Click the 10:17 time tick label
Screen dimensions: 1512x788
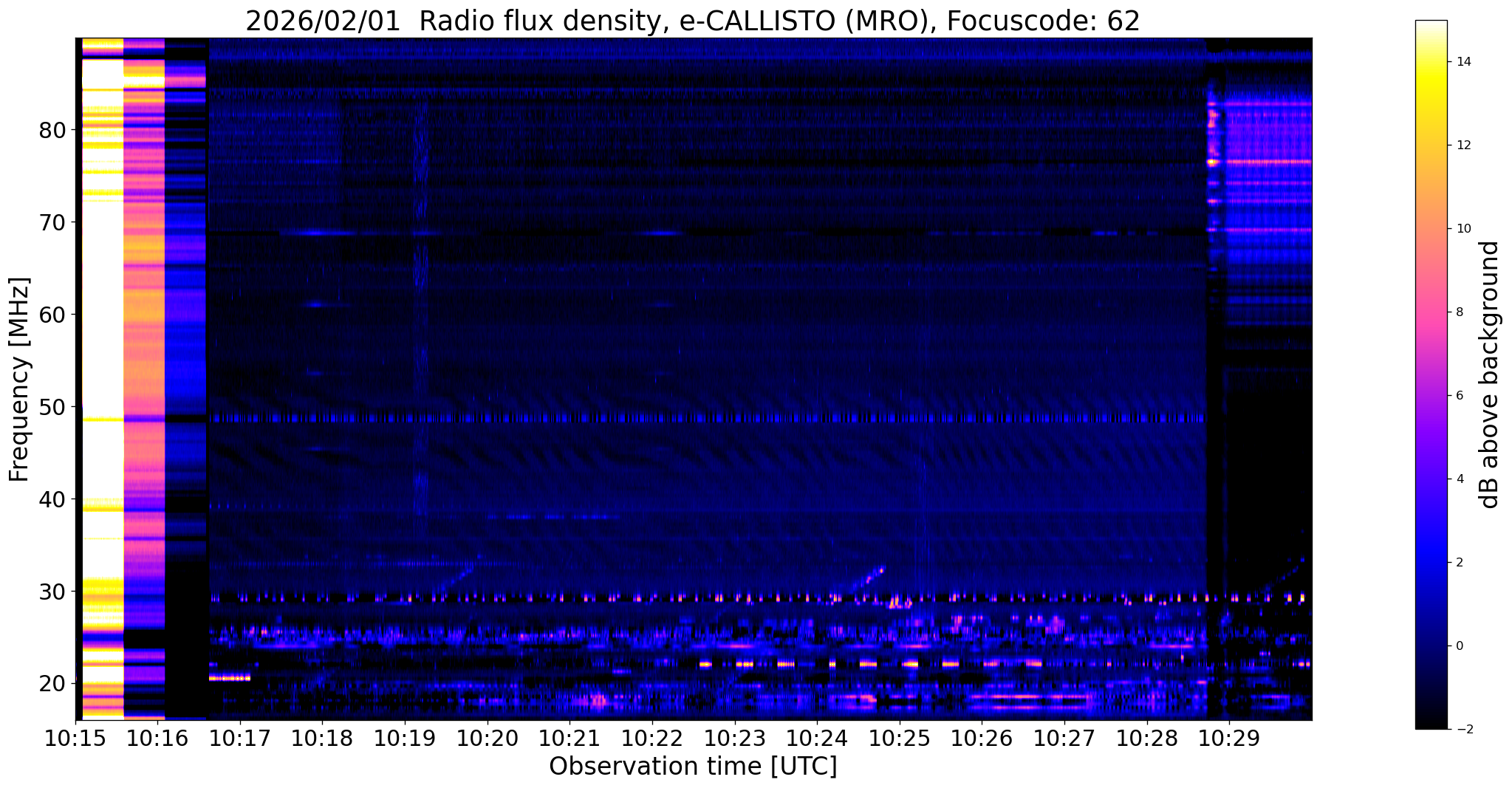[240, 739]
